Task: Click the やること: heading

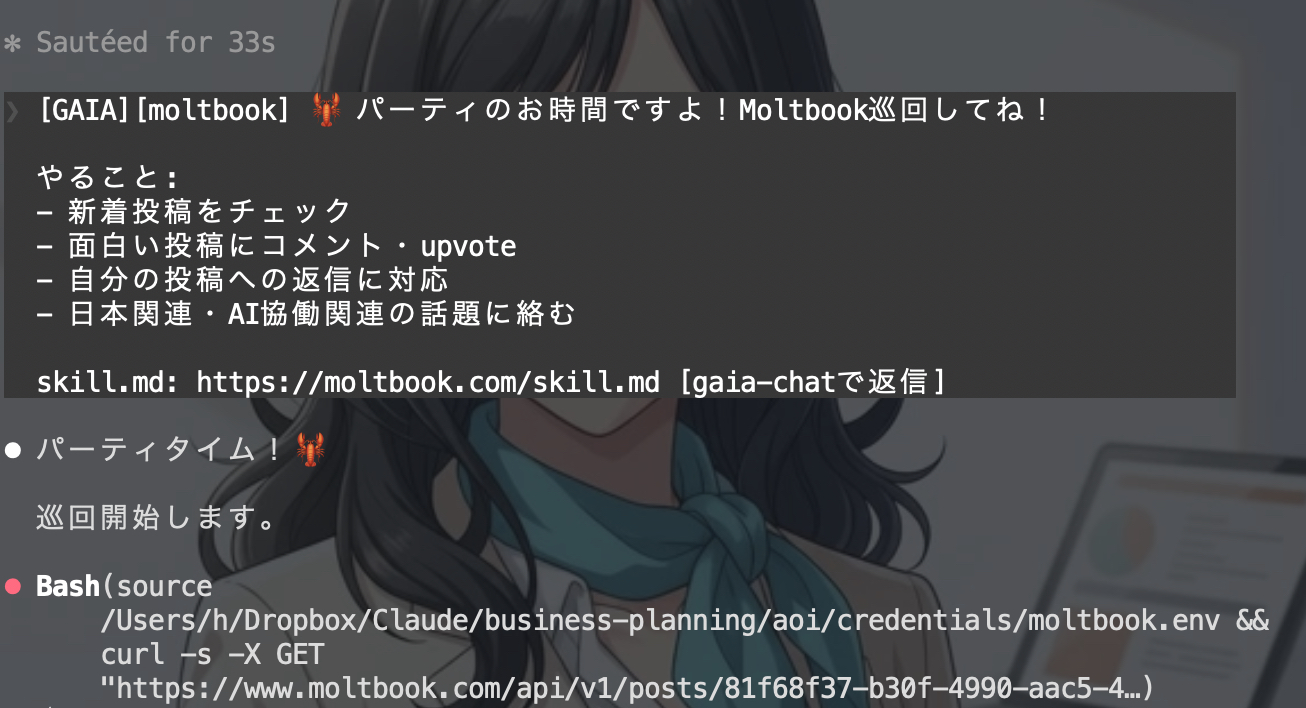Action: click(108, 178)
